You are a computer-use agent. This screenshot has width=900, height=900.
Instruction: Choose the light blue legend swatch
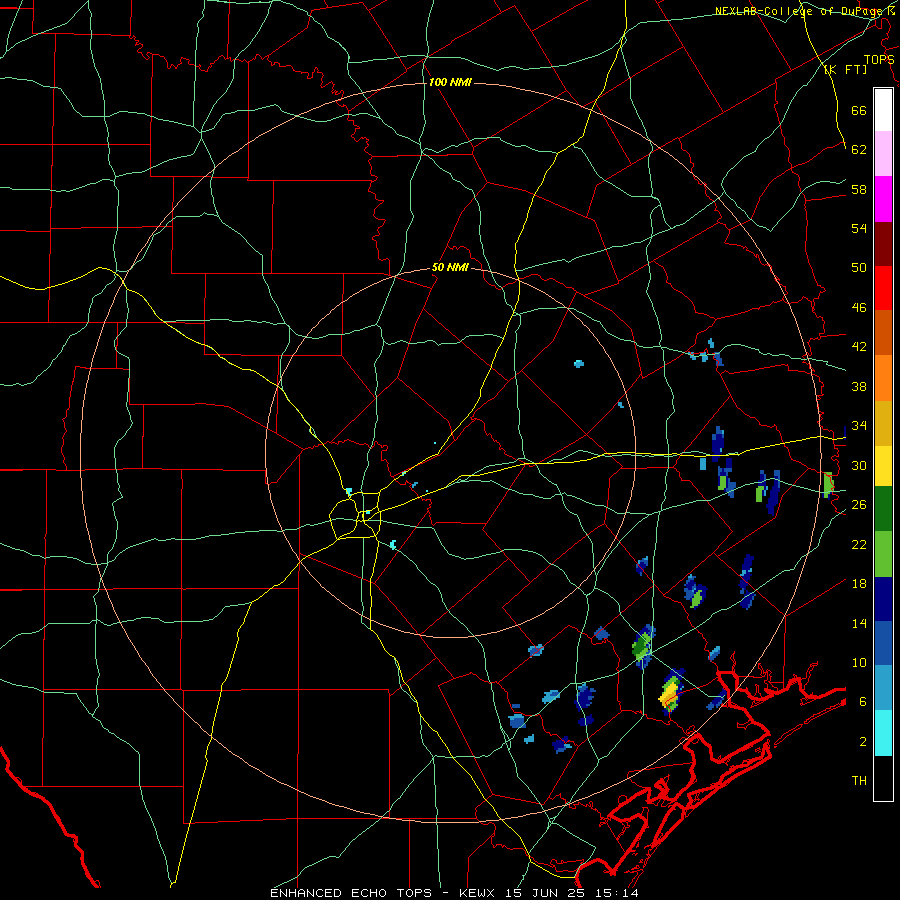pos(883,688)
